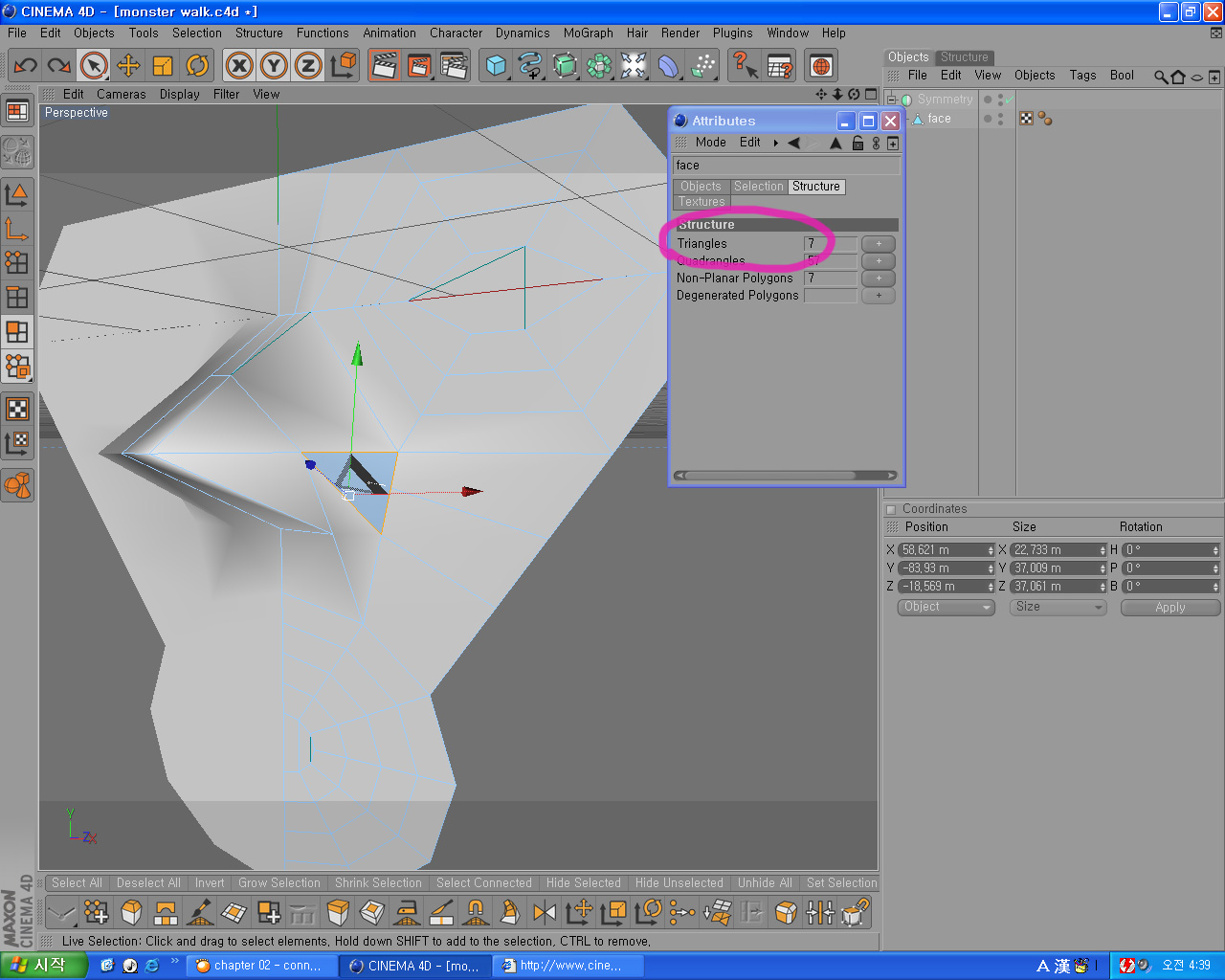
Task: Open the spline tools palette
Action: (x=530, y=65)
